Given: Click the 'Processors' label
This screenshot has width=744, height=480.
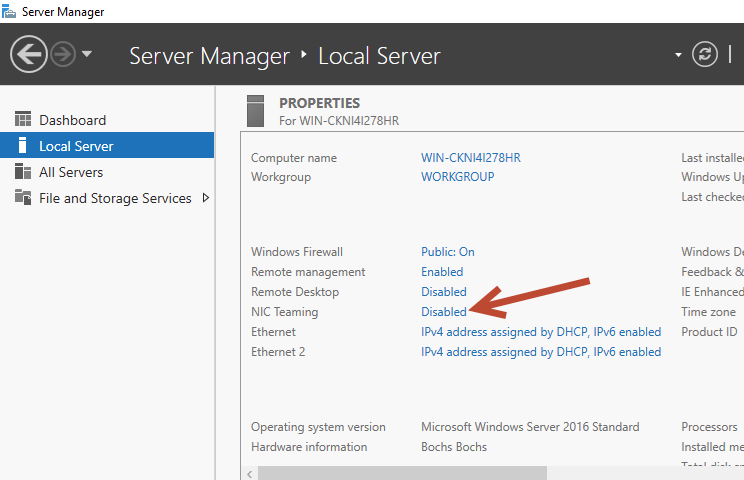Looking at the screenshot, I should 709,427.
